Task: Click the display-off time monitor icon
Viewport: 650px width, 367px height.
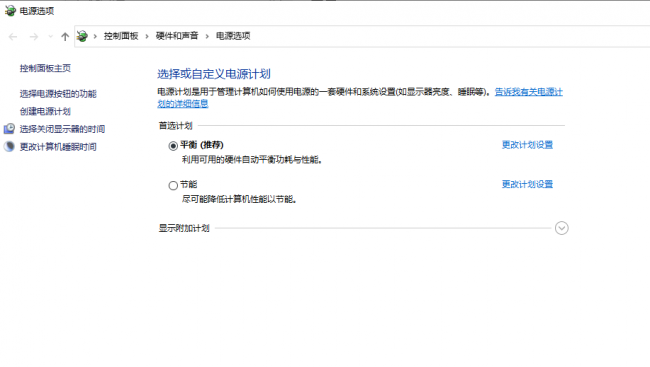Action: pyautogui.click(x=9, y=129)
